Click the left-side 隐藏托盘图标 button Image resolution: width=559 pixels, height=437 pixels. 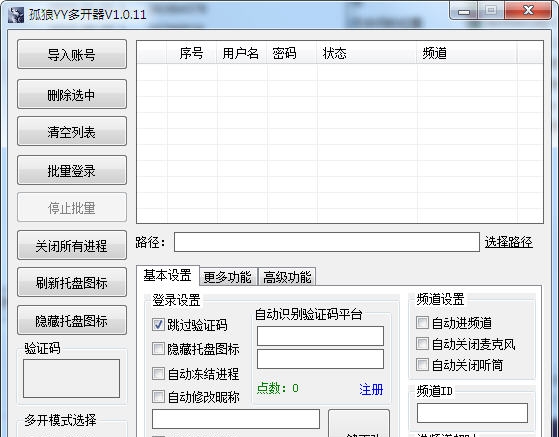72,320
